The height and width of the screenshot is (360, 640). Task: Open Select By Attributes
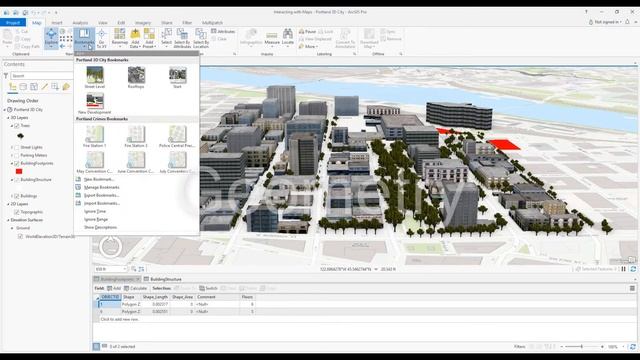click(182, 38)
